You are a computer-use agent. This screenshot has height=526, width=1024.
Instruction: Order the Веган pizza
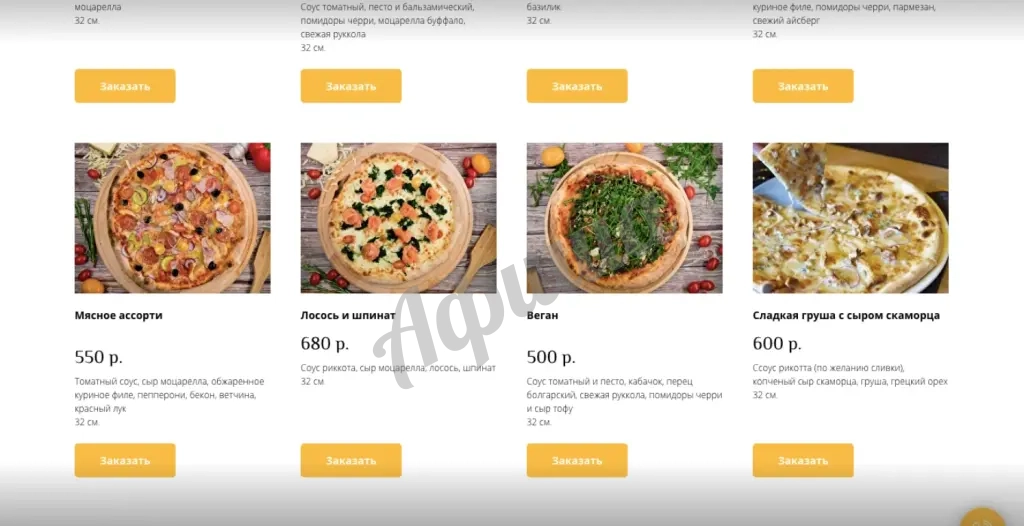(577, 460)
